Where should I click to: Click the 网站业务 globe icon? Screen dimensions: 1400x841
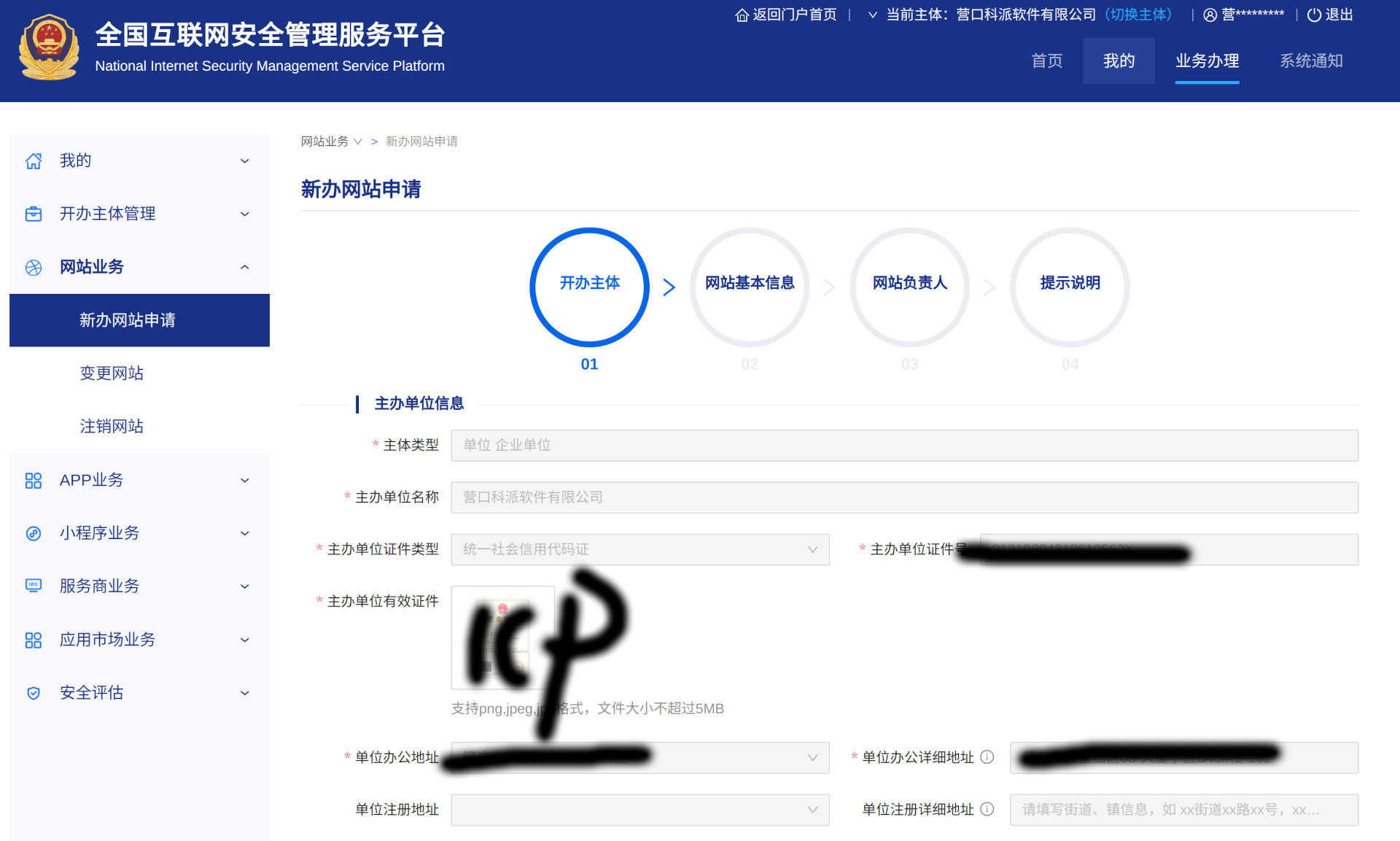point(34,267)
